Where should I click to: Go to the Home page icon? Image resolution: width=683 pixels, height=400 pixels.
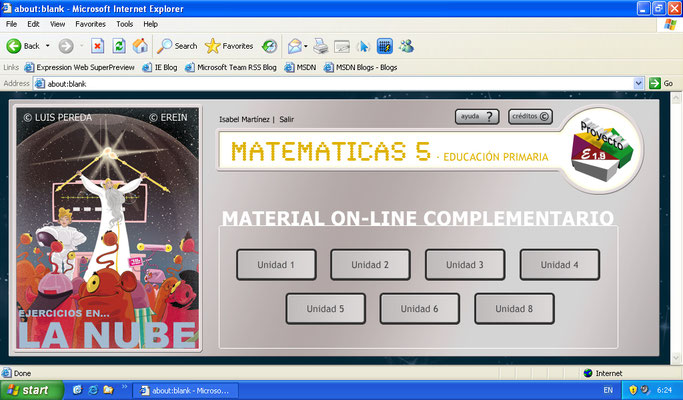pyautogui.click(x=140, y=46)
